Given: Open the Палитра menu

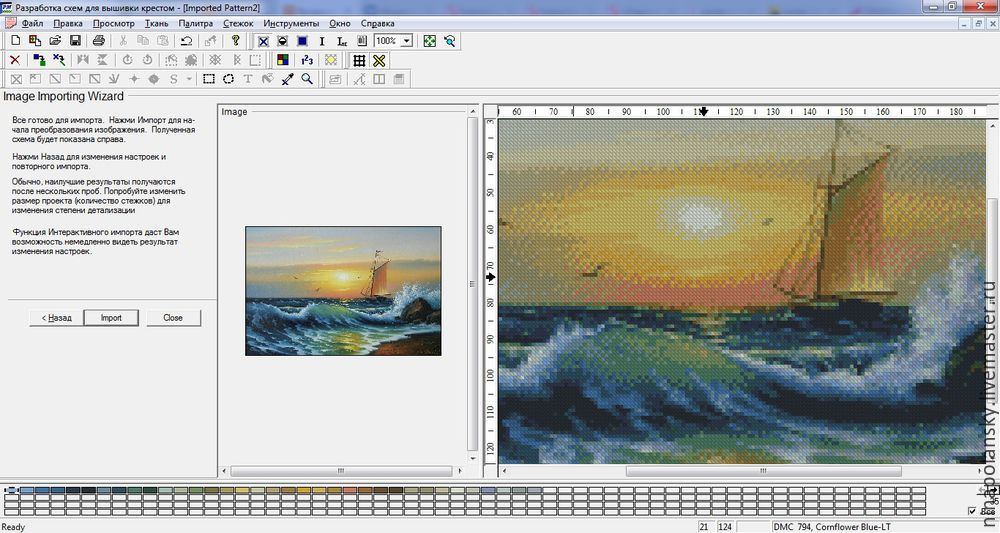Looking at the screenshot, I should point(195,24).
